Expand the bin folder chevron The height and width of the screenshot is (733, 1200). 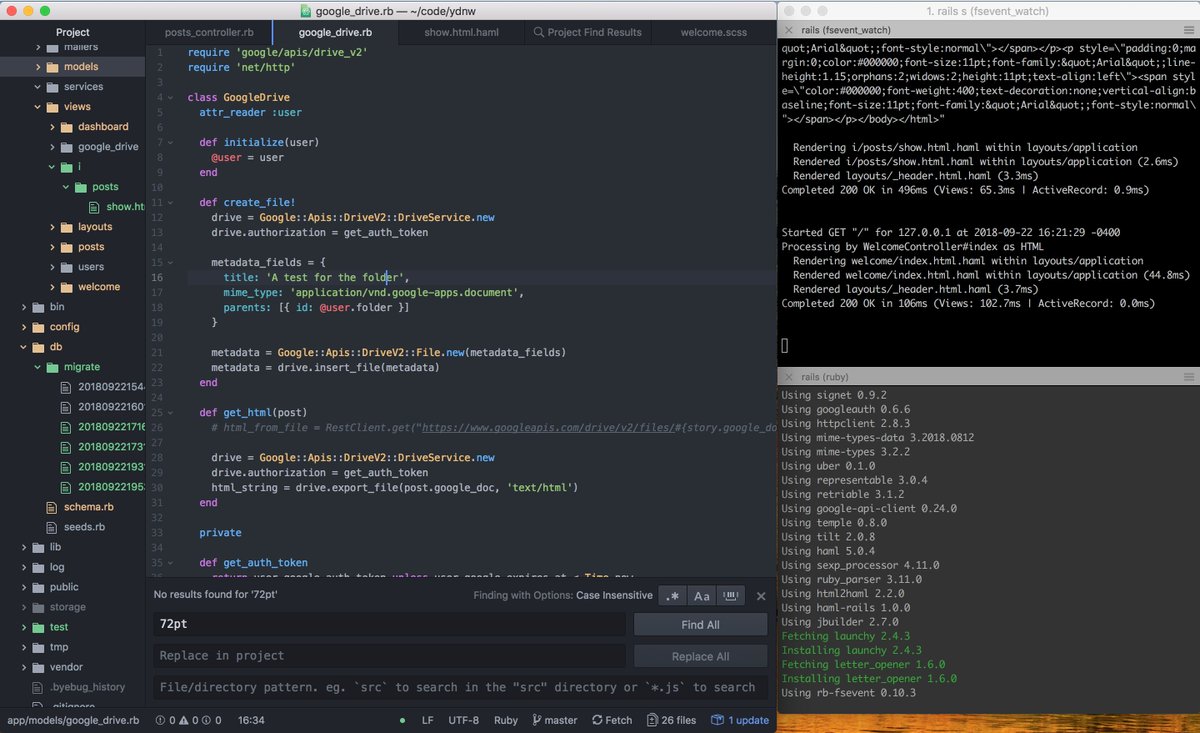pos(24,307)
